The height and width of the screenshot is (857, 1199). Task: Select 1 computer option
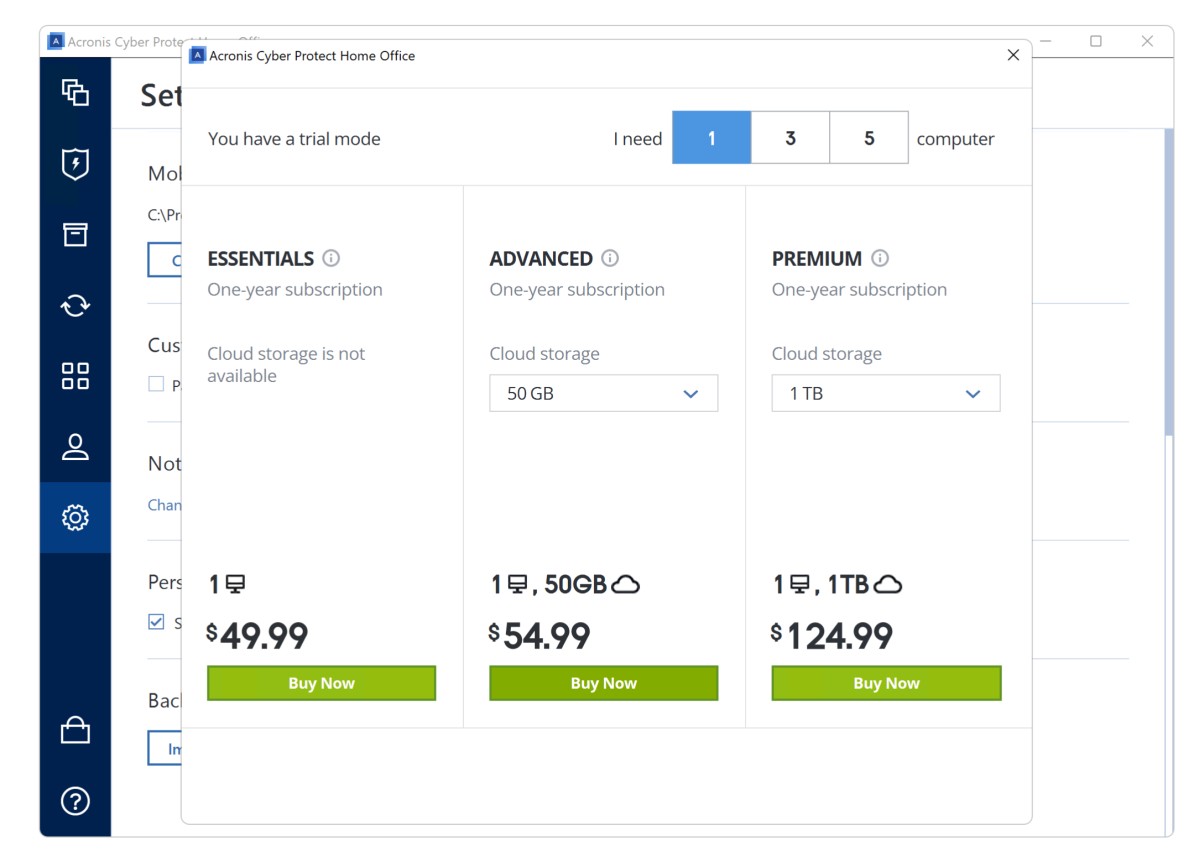pyautogui.click(x=711, y=138)
